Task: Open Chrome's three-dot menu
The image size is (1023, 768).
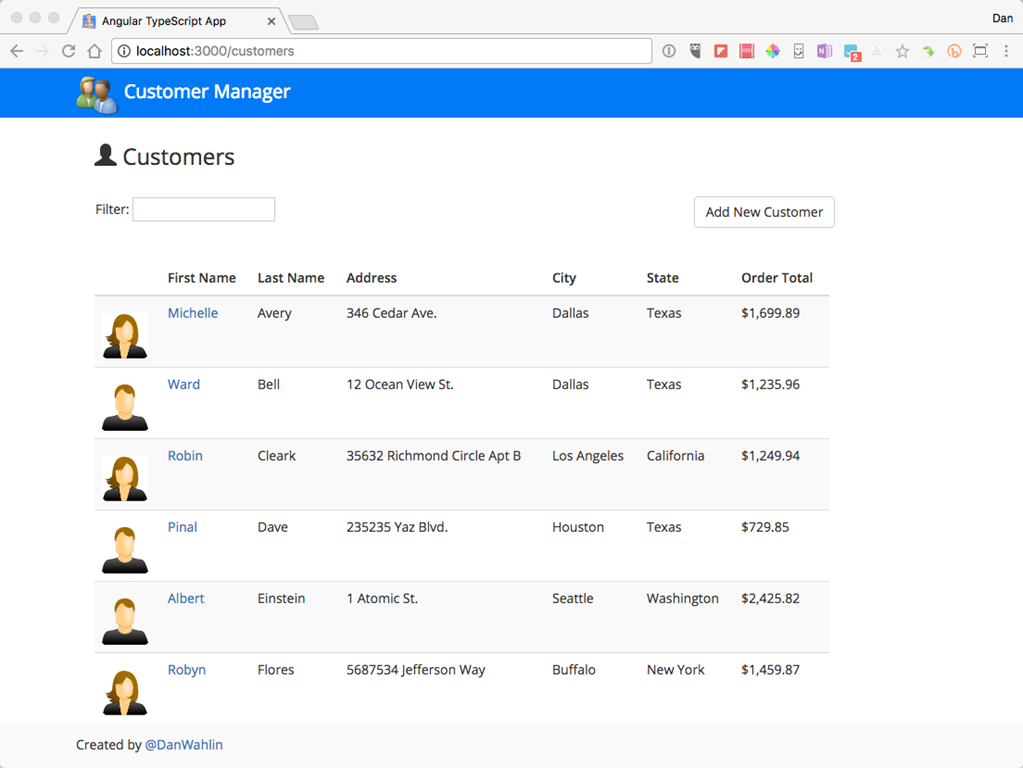Action: (1007, 50)
